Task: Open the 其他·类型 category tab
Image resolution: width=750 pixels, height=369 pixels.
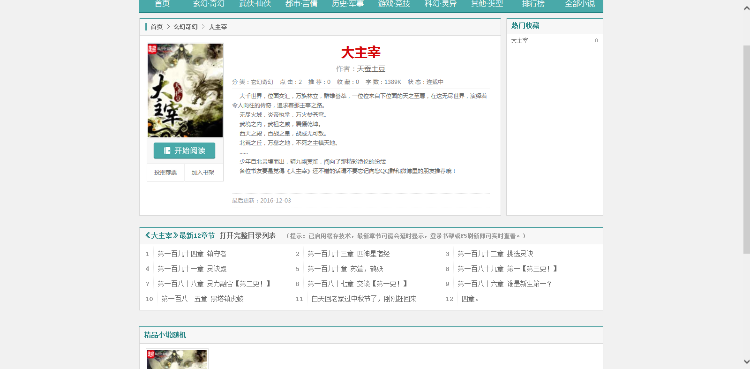Action: click(x=486, y=4)
